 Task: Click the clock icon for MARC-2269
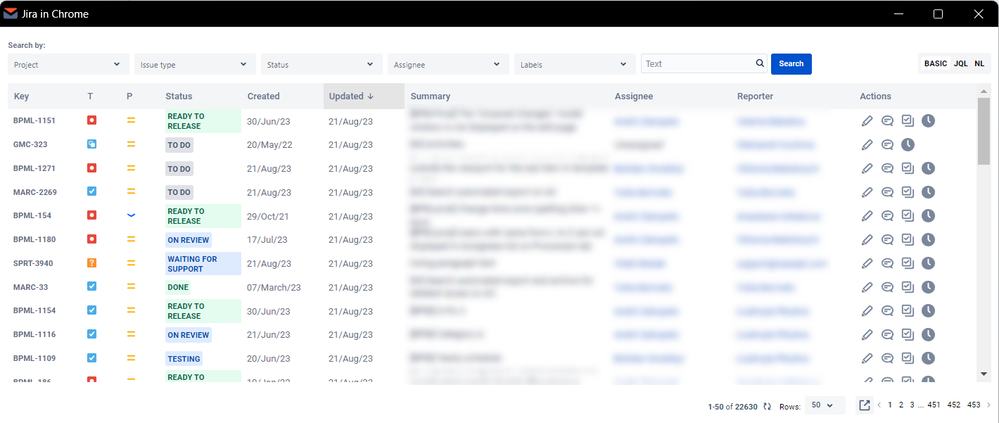[x=928, y=192]
